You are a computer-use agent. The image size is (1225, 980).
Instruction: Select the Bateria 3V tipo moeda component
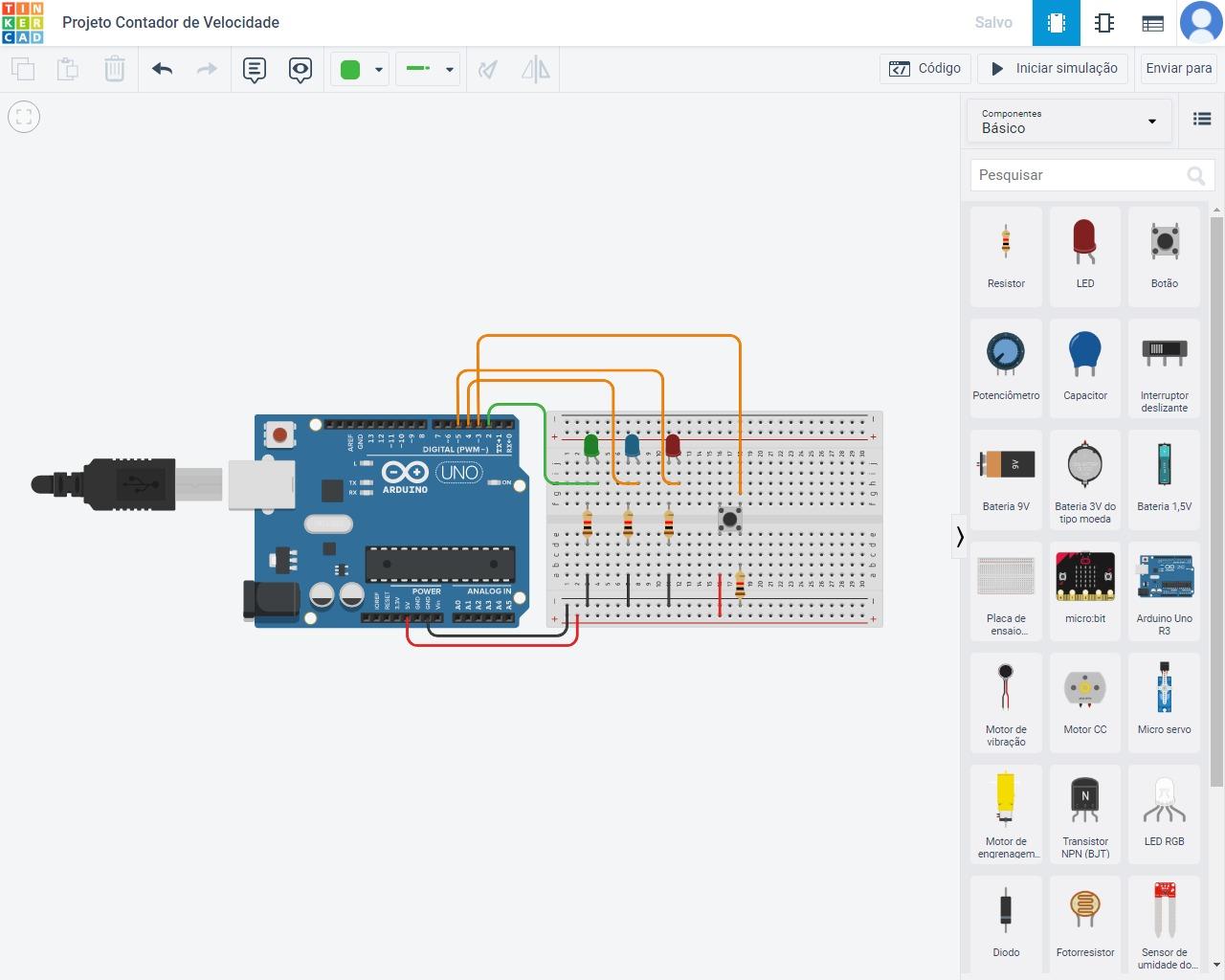click(1085, 479)
